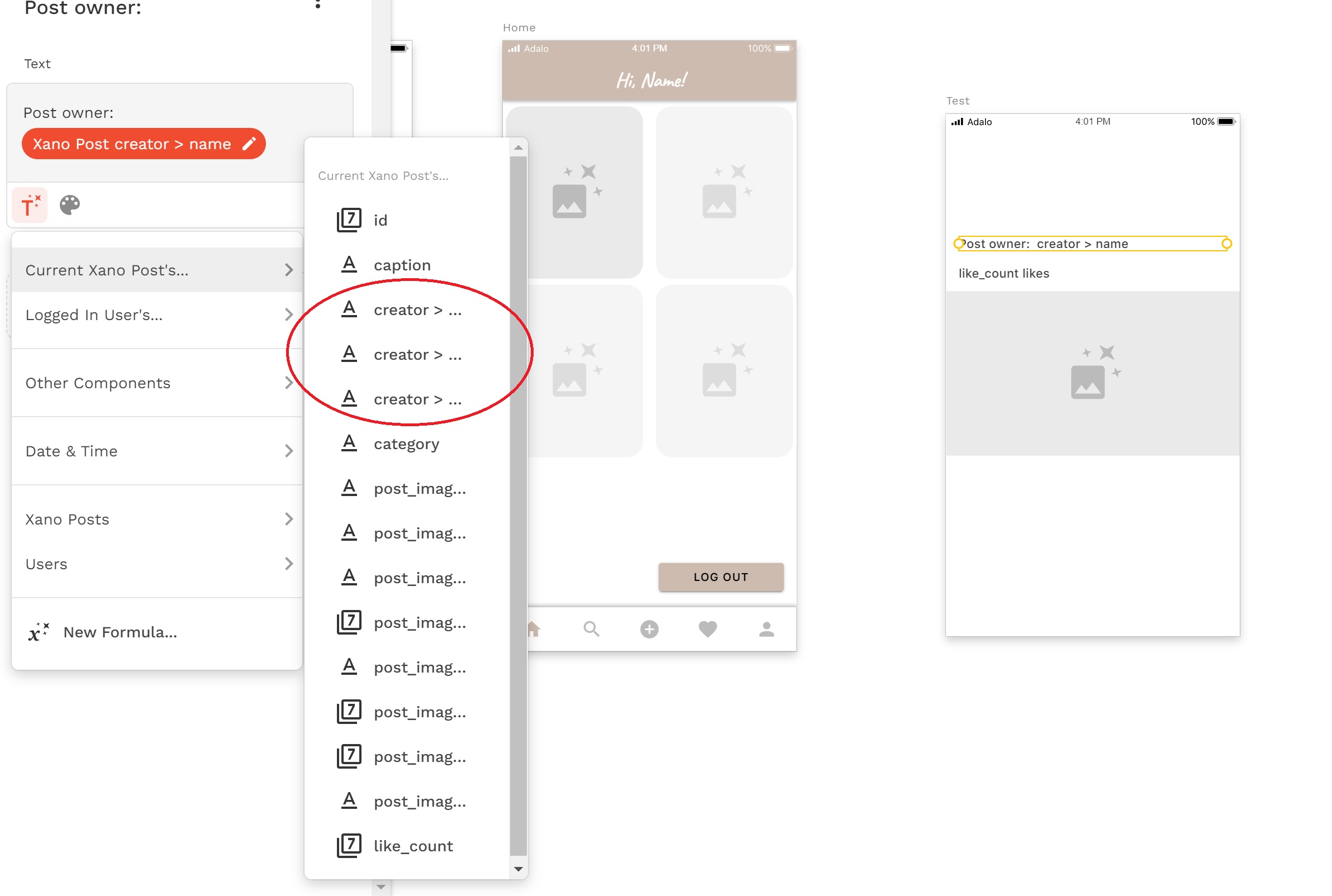
Task: Select the home icon in bottom navigation
Action: [534, 629]
